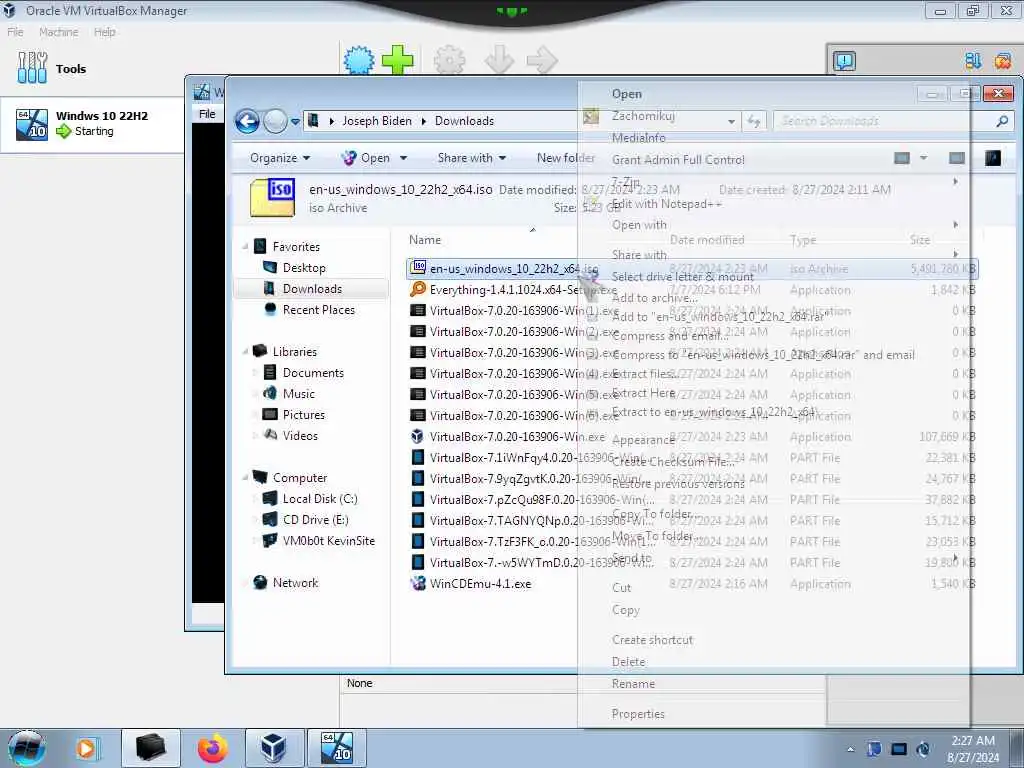Click the Start right-arrow icon in VirtualBox toolbar
The image size is (1024, 768).
[542, 60]
